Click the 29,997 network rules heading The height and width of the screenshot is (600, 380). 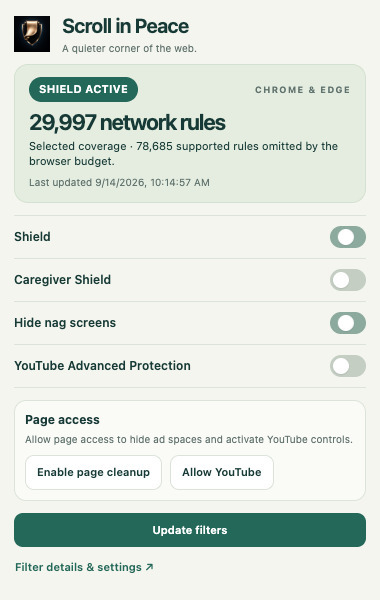[127, 122]
